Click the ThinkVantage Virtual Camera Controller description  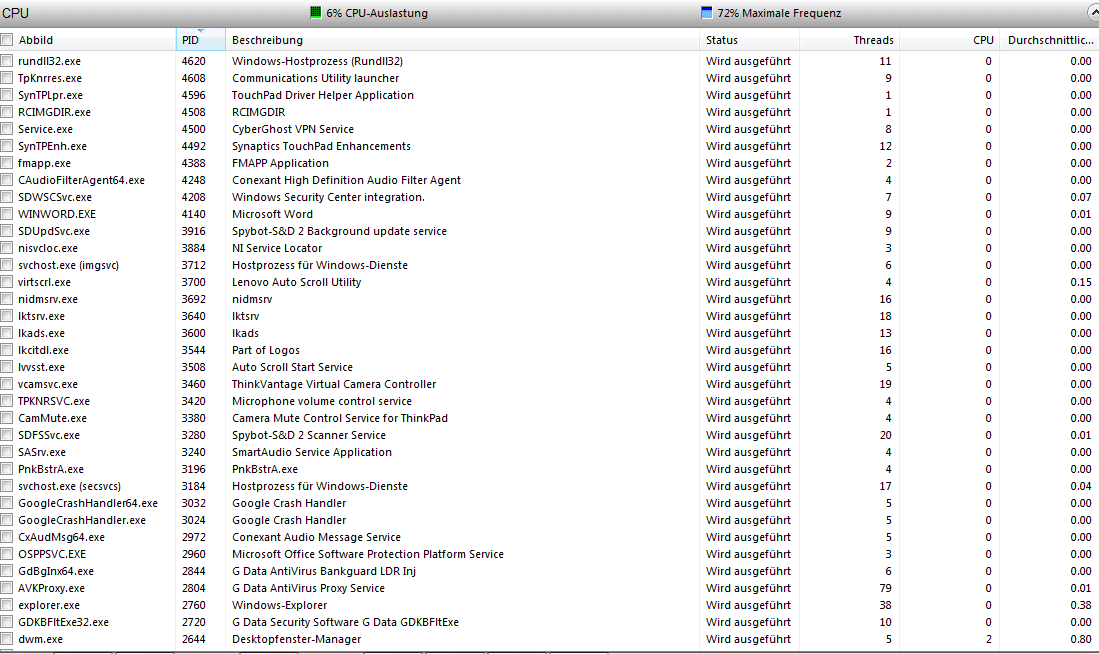click(x=334, y=384)
